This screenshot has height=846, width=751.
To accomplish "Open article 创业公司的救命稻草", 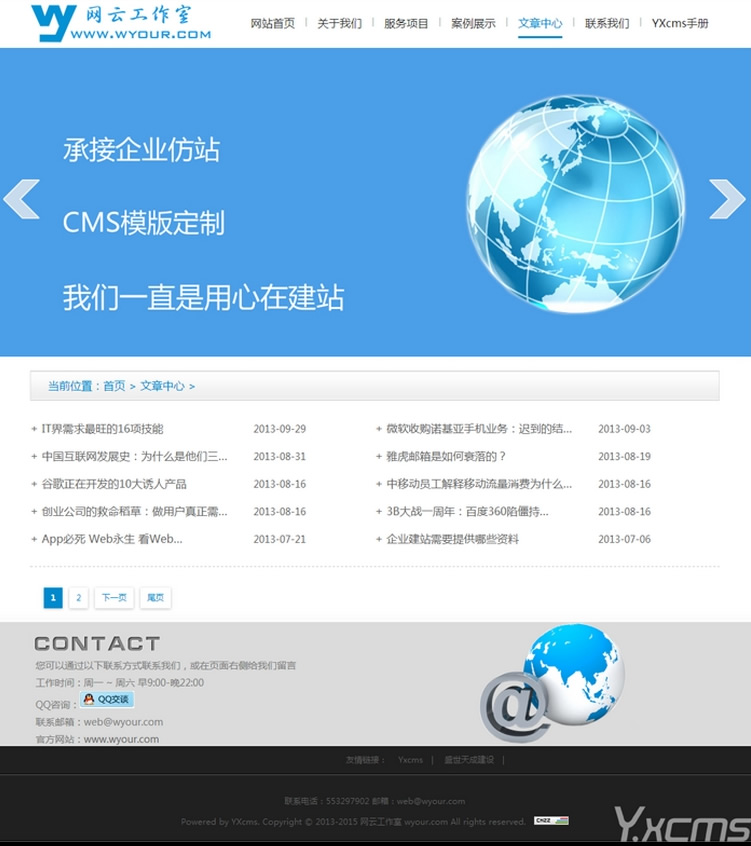I will tap(134, 511).
